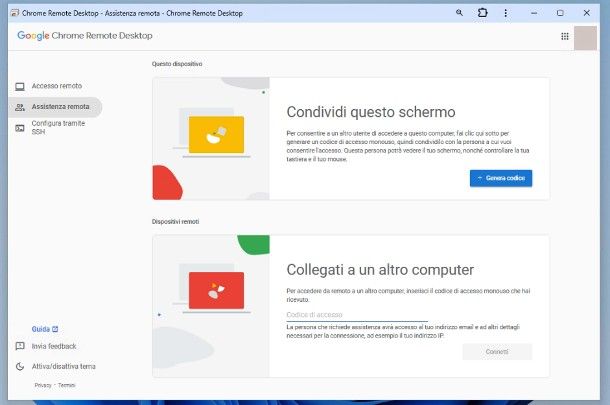Click the Questo dispositivo label
The image size is (610, 405).
[x=177, y=64]
